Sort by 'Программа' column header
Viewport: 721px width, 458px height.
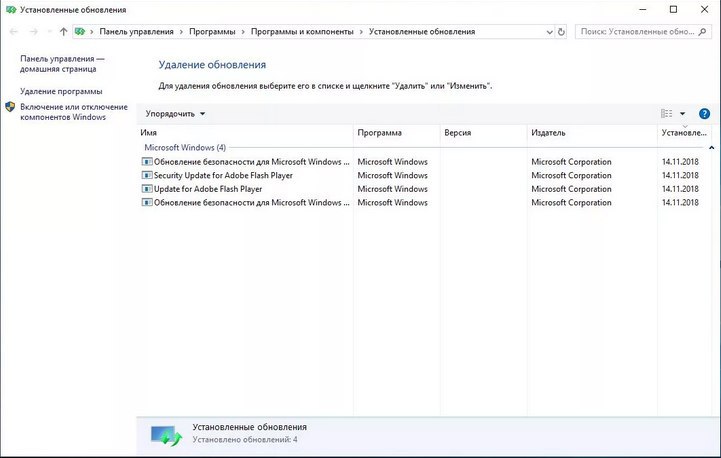click(397, 132)
